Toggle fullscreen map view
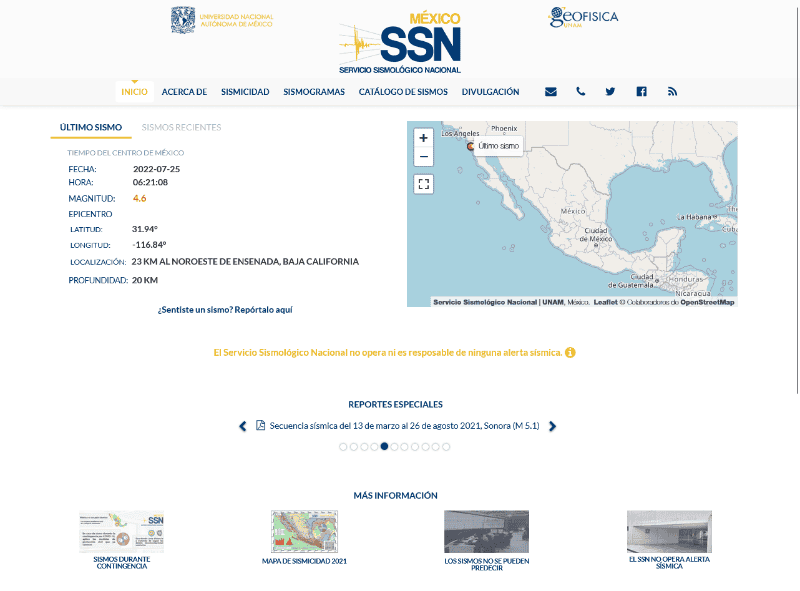The height and width of the screenshot is (591, 800). tap(424, 184)
